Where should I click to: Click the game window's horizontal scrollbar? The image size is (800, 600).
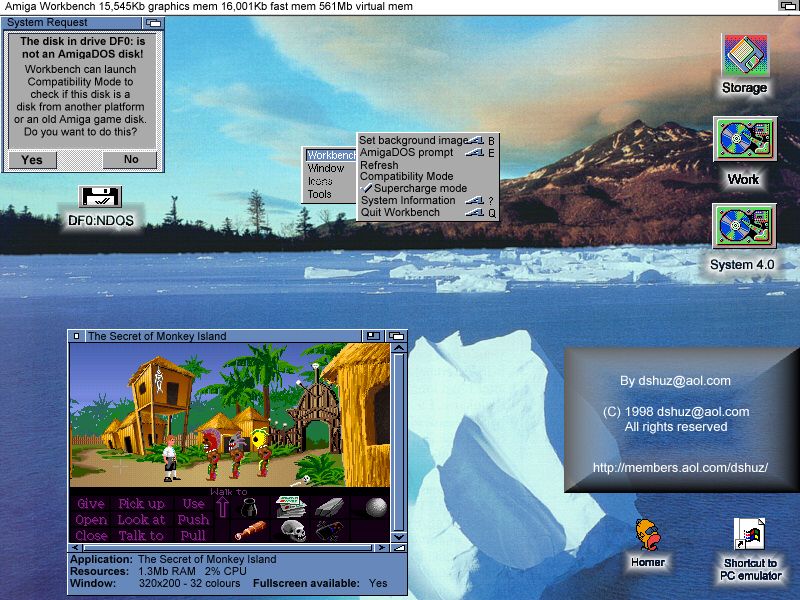[230, 548]
